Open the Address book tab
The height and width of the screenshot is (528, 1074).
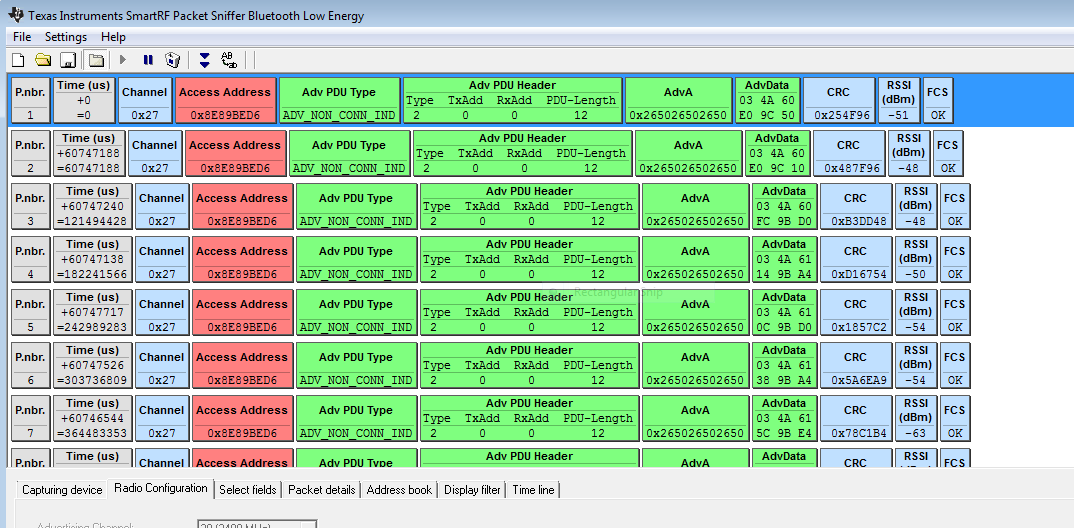tap(399, 490)
